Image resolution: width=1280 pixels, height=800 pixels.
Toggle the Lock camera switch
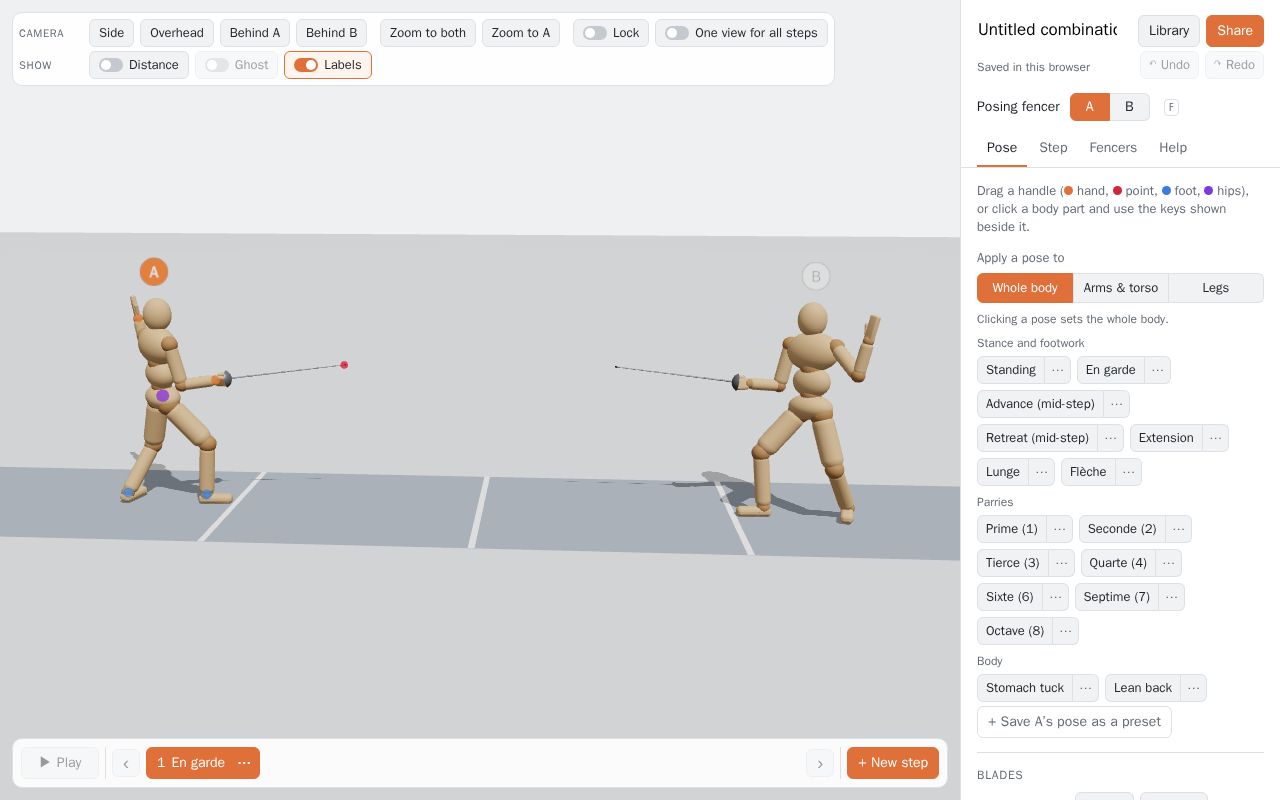pyautogui.click(x=611, y=33)
